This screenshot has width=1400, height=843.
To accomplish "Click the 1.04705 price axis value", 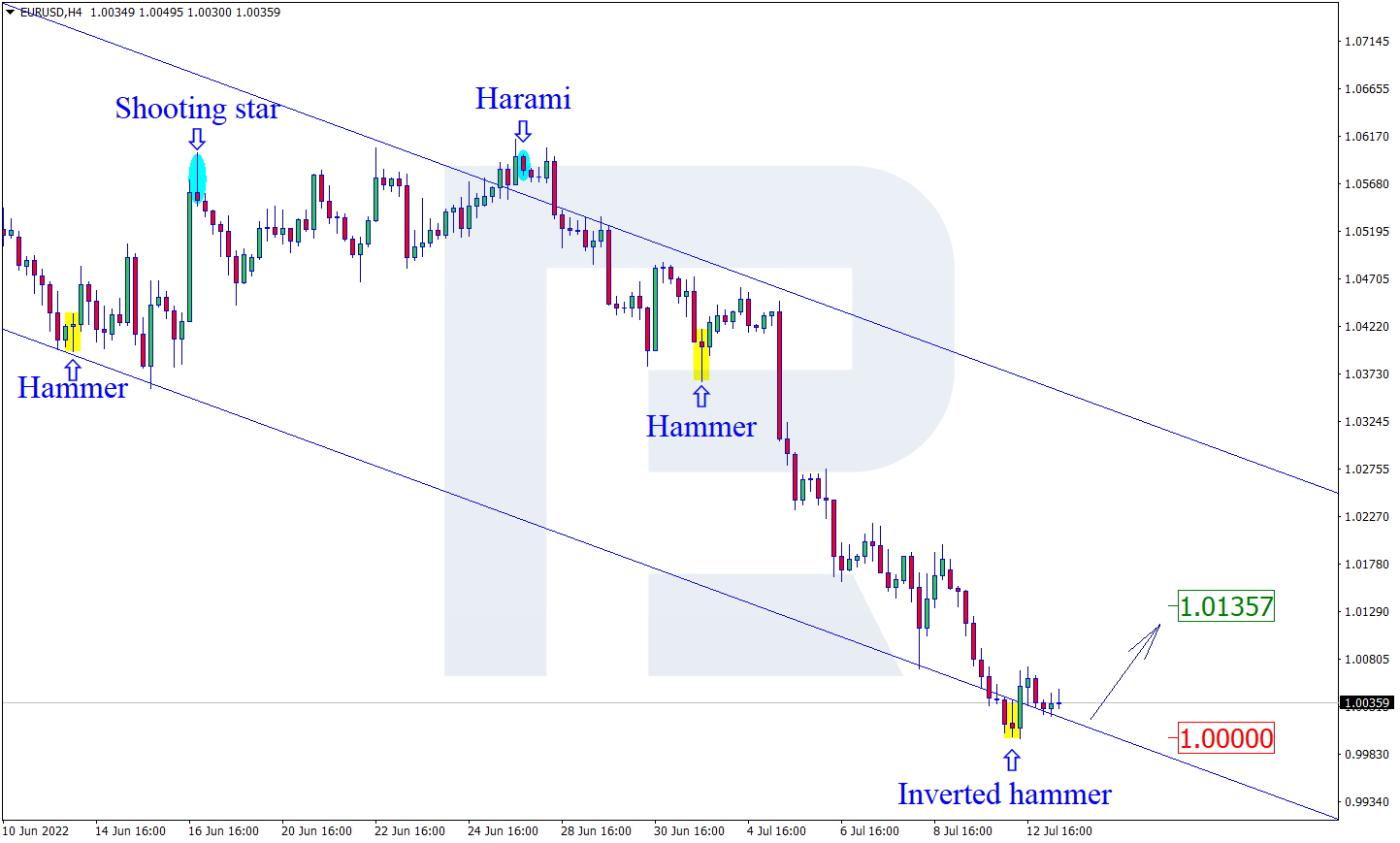I will point(1366,279).
